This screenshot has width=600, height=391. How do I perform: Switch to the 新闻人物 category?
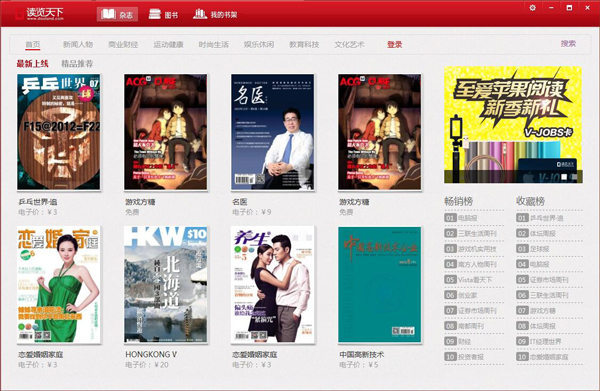click(78, 44)
